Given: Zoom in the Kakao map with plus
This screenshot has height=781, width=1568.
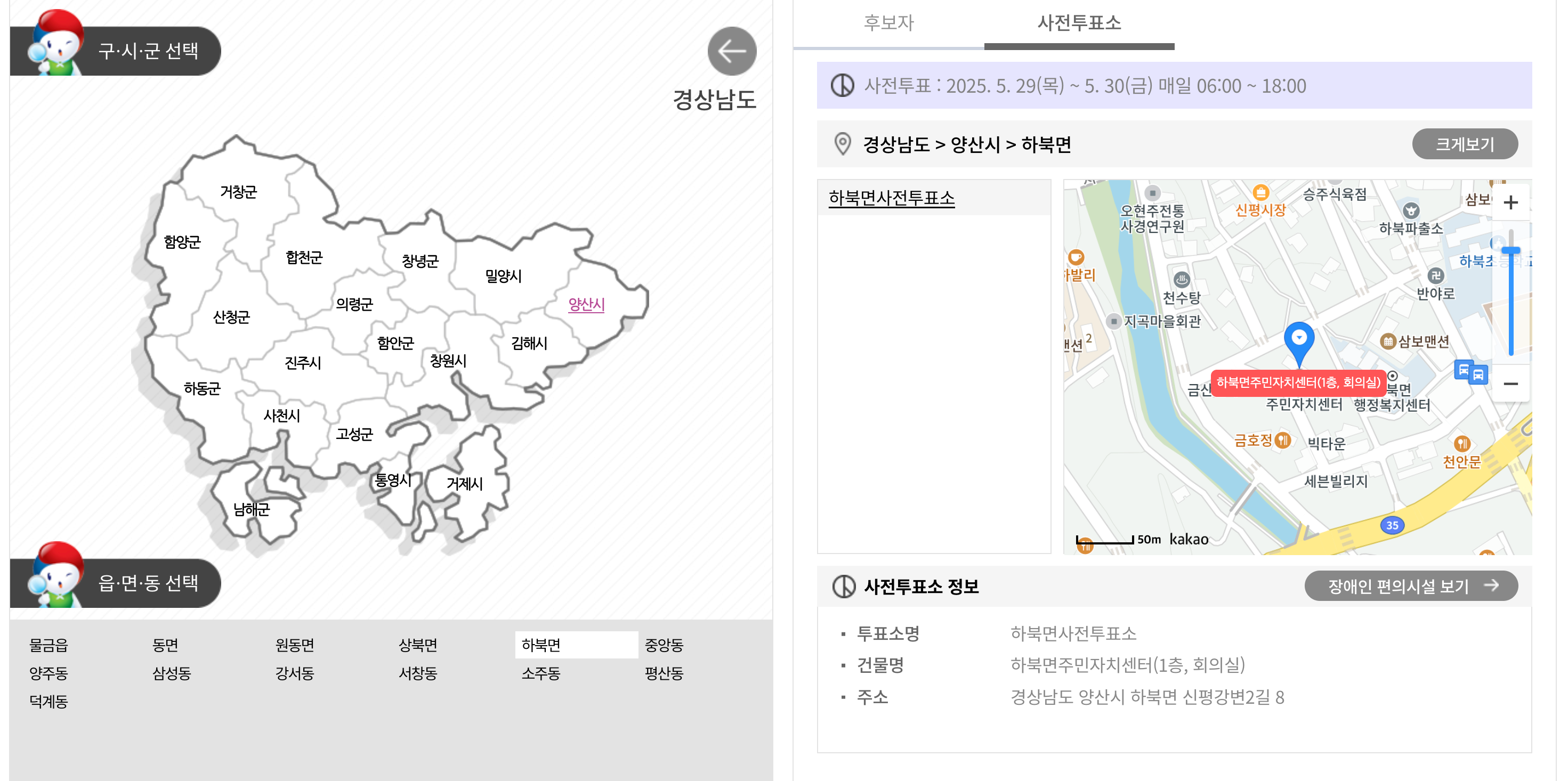Looking at the screenshot, I should (x=1510, y=202).
